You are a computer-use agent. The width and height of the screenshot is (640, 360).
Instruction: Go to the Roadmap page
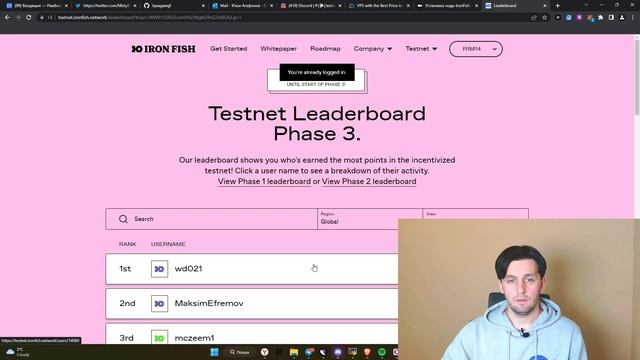pyautogui.click(x=325, y=49)
